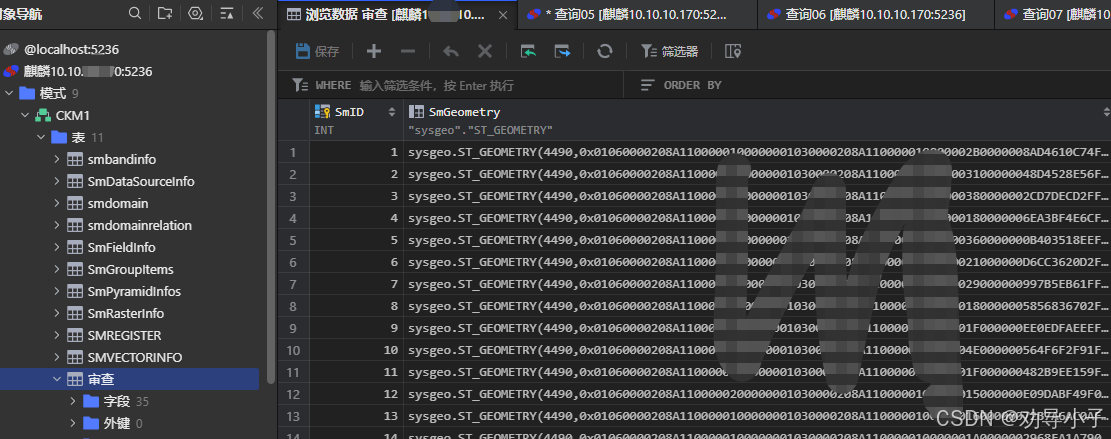This screenshot has width=1111, height=439.
Task: Expand the SMREGISTER table
Action: point(57,335)
